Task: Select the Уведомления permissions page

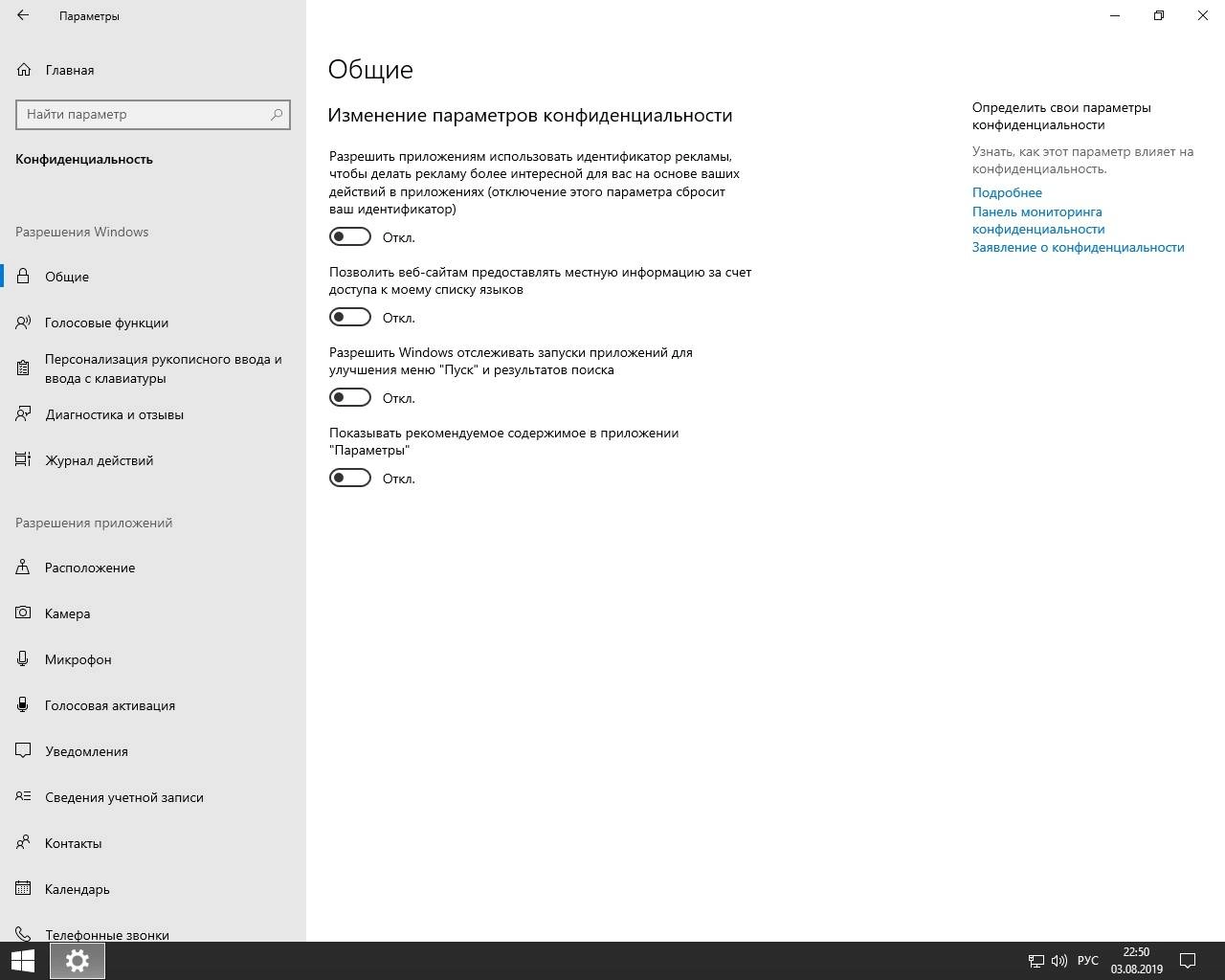Action: pyautogui.click(x=153, y=751)
